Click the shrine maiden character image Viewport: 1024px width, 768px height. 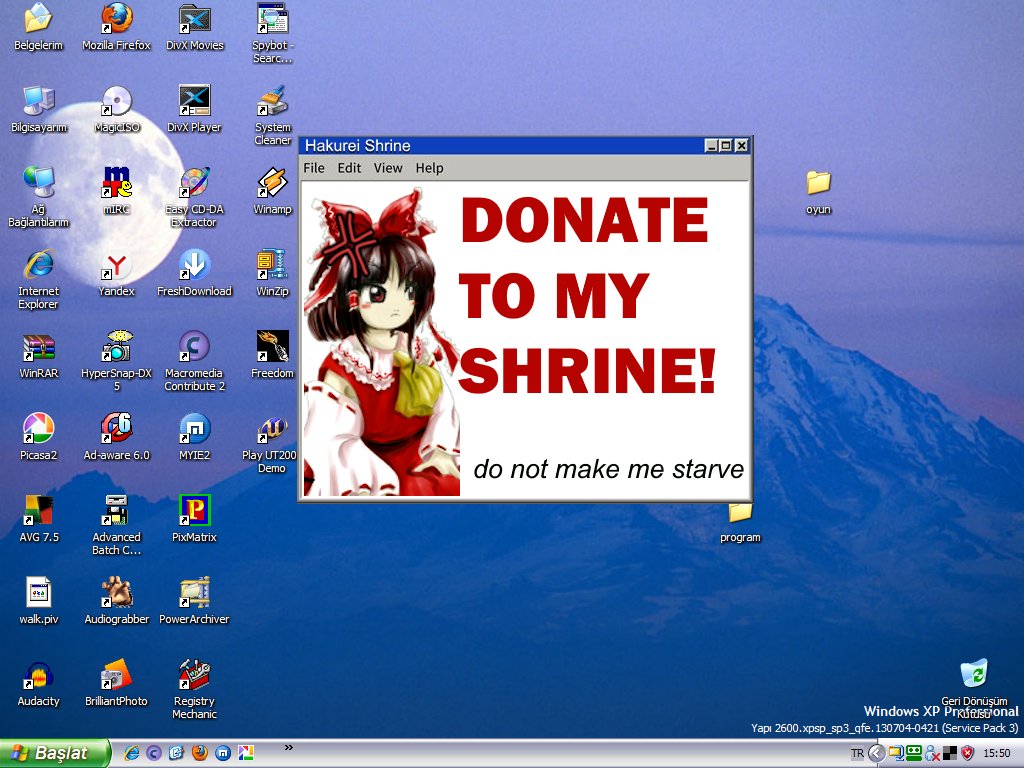382,342
